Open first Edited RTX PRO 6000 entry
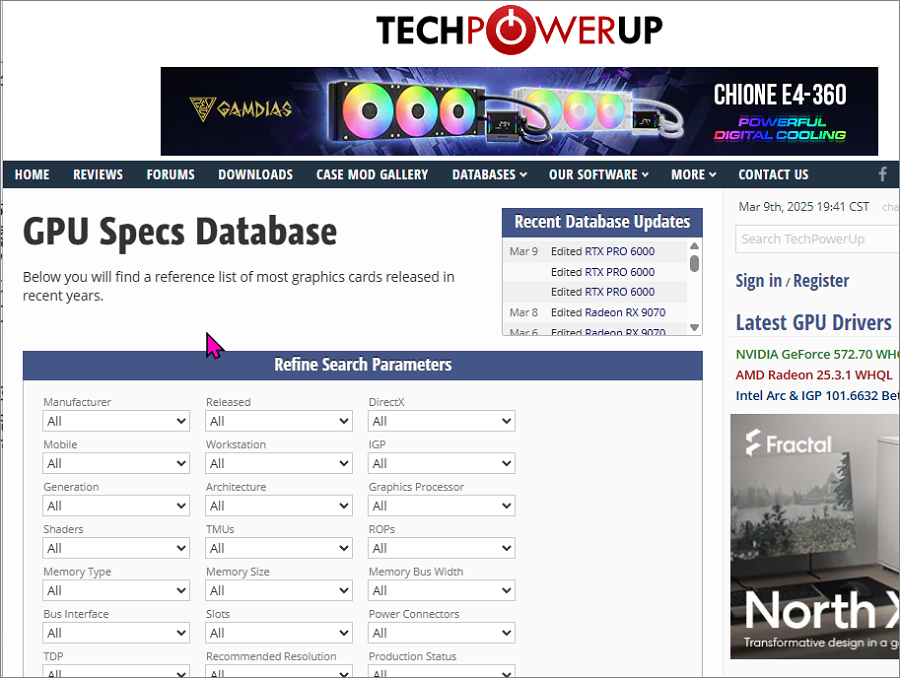 point(603,251)
